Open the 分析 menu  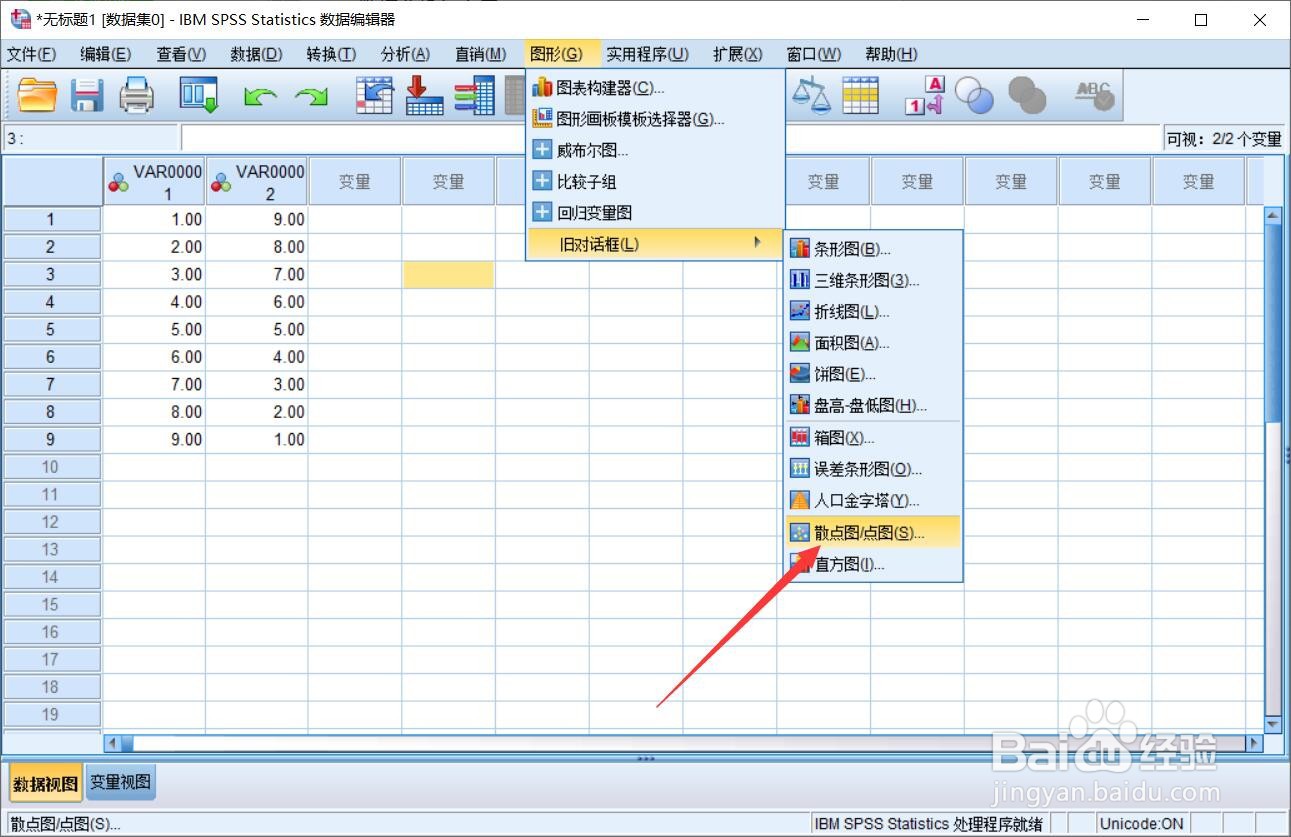click(x=404, y=53)
